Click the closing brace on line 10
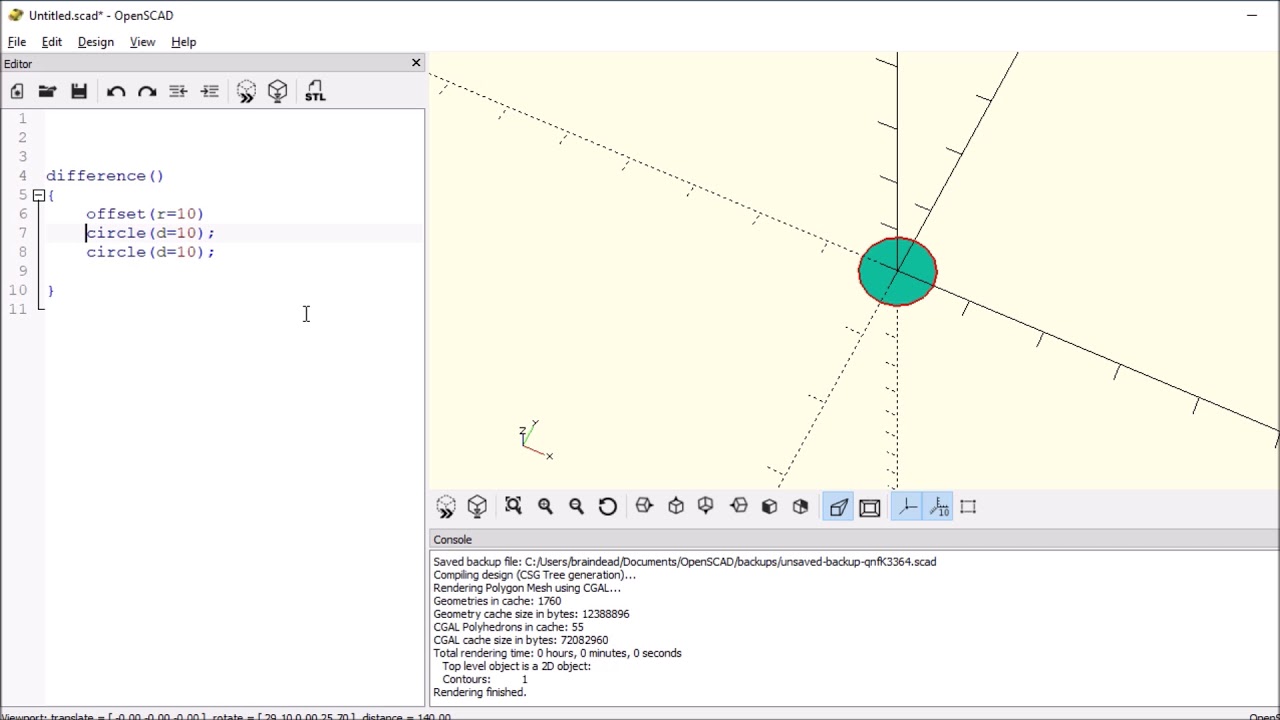Viewport: 1280px width, 720px height. [x=50, y=290]
